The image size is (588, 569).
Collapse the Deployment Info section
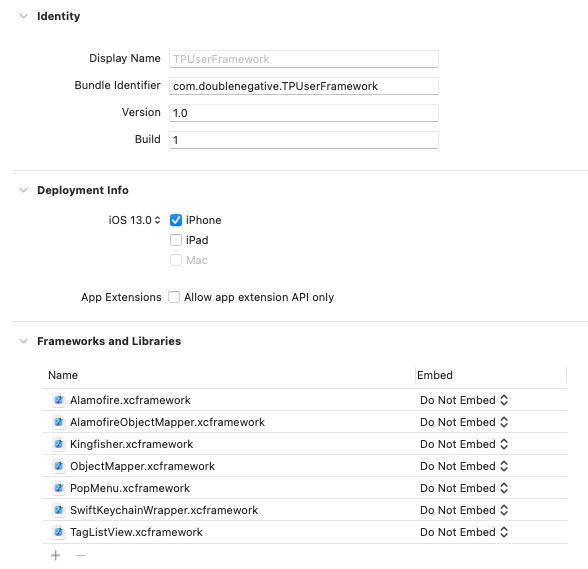(x=24, y=190)
